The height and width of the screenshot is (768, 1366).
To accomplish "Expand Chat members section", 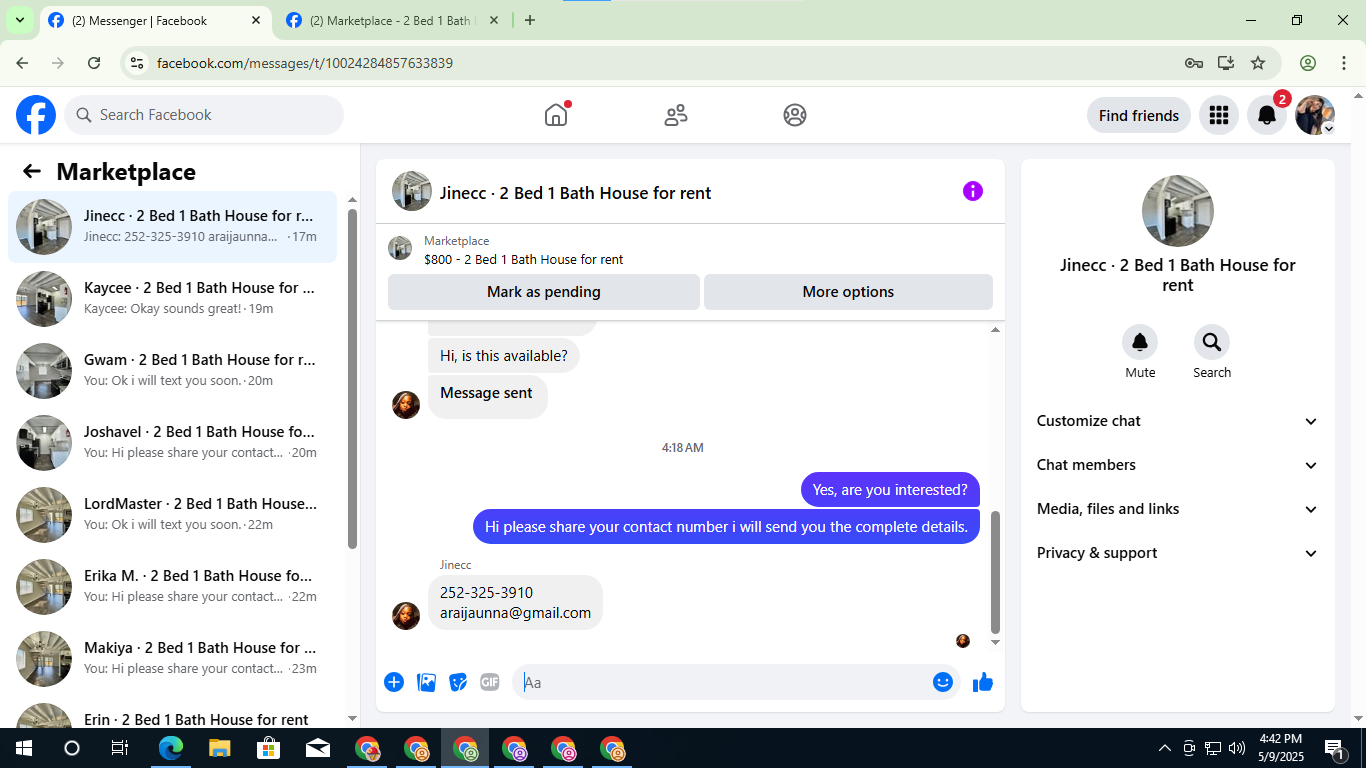I will (x=1178, y=465).
